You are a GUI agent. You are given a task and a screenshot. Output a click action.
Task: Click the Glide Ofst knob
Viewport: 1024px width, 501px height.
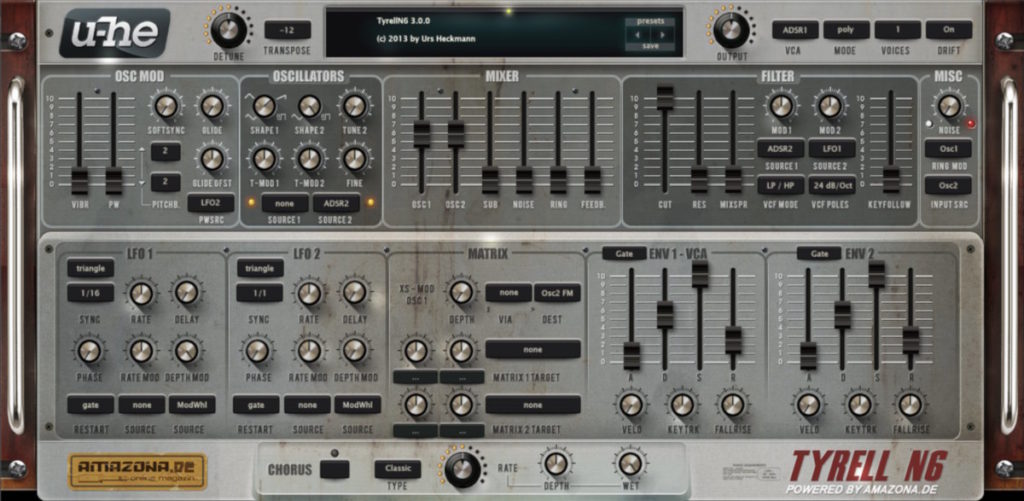(x=212, y=159)
